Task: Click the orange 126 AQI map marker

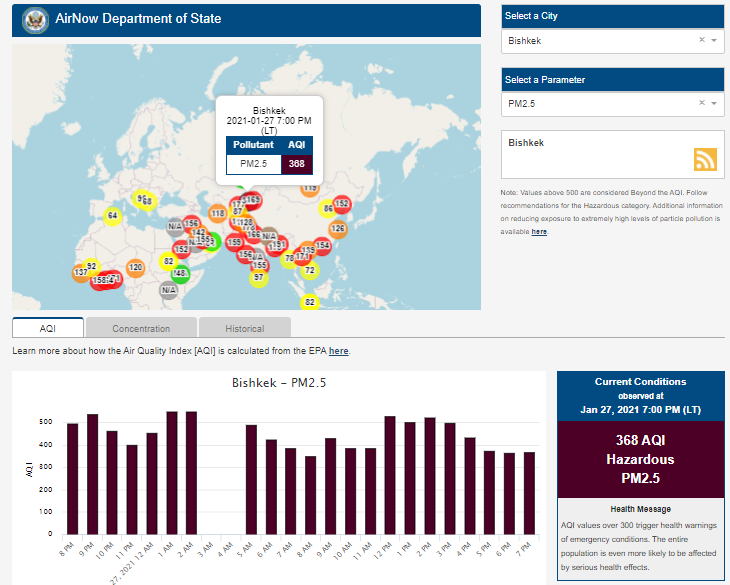Action: pos(338,229)
